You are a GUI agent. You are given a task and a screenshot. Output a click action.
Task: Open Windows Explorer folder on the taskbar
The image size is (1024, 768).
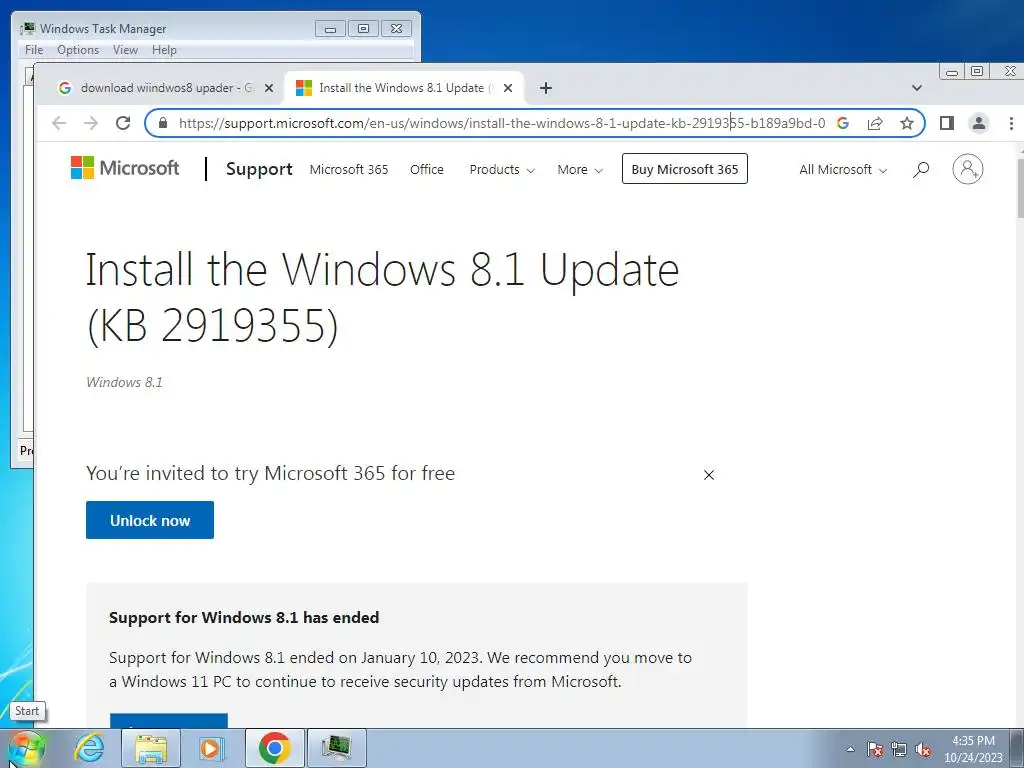(151, 748)
